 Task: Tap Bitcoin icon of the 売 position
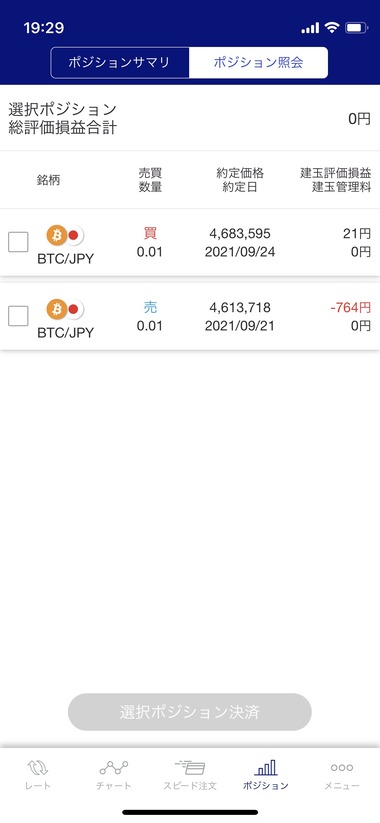57,310
